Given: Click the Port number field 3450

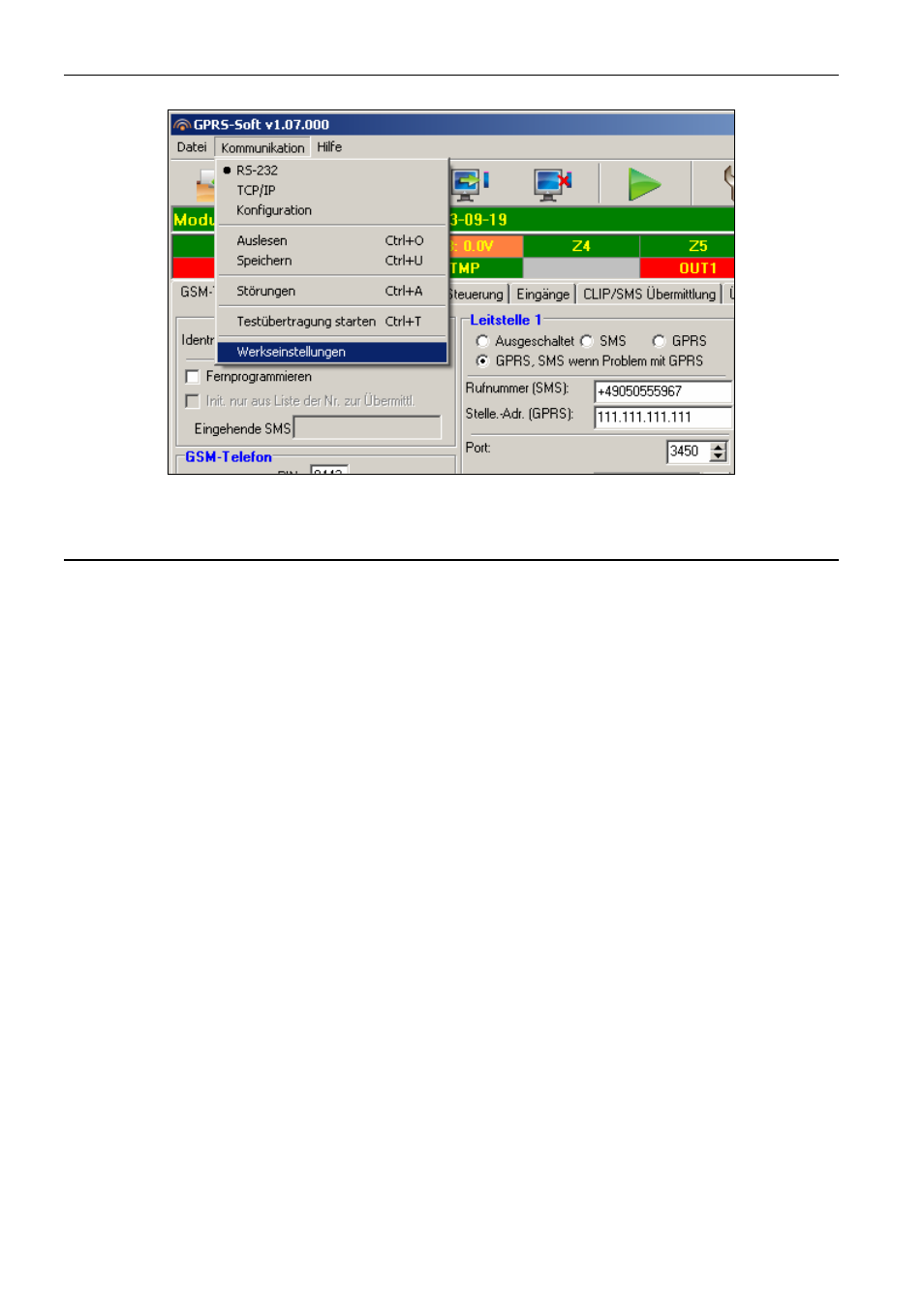Looking at the screenshot, I should (x=689, y=452).
